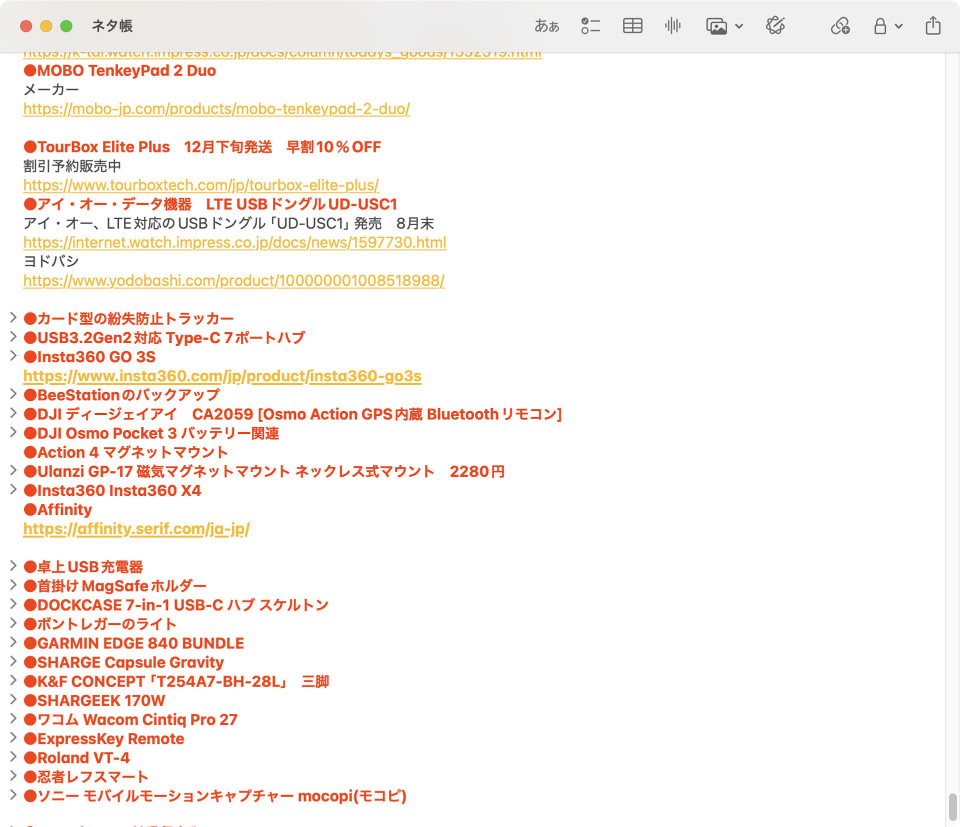Expand the media dropdown arrow
The width and height of the screenshot is (960, 827).
(x=739, y=26)
